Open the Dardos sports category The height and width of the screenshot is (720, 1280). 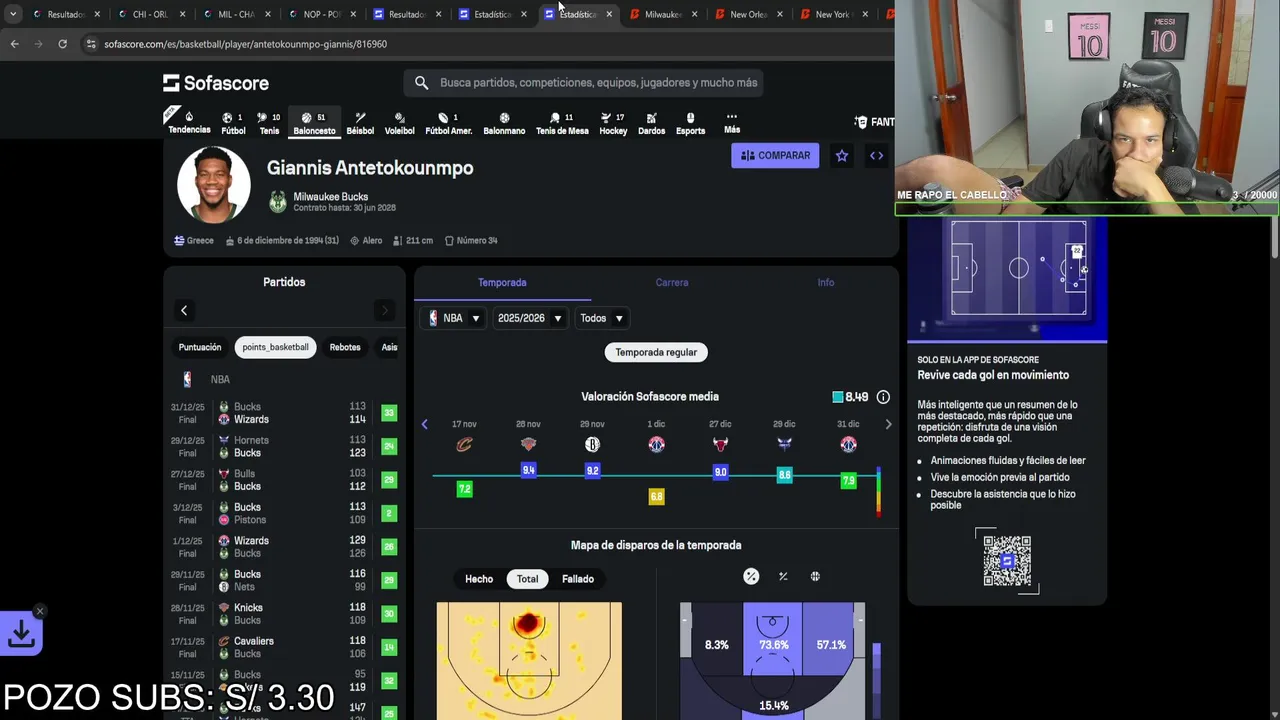coord(651,123)
